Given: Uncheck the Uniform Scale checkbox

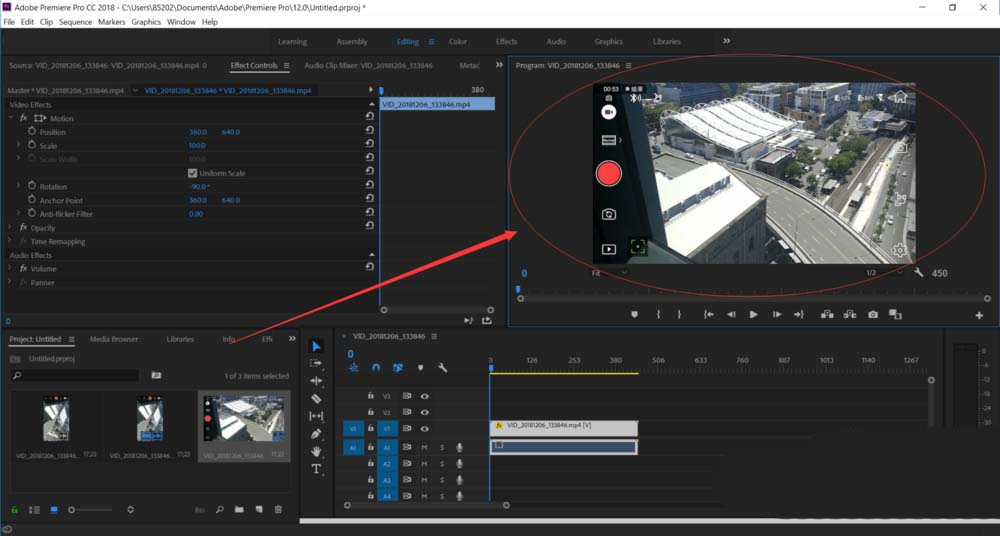Looking at the screenshot, I should pos(192,173).
